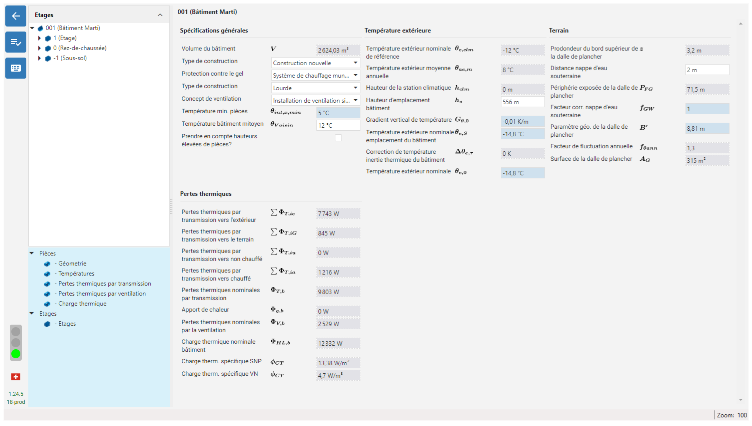Click the Zoom 100 status bar entry
Viewport: 752px width, 426px height.
coord(732,415)
